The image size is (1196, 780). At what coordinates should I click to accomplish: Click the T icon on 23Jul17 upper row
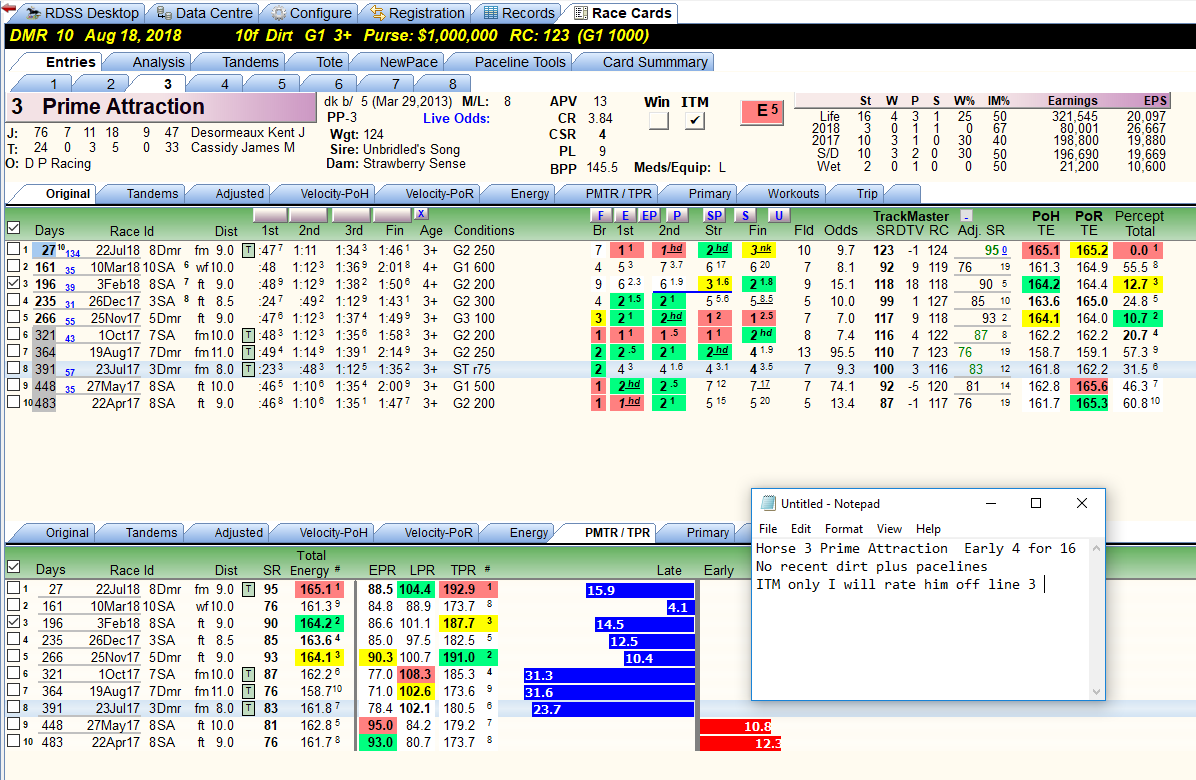(x=248, y=369)
